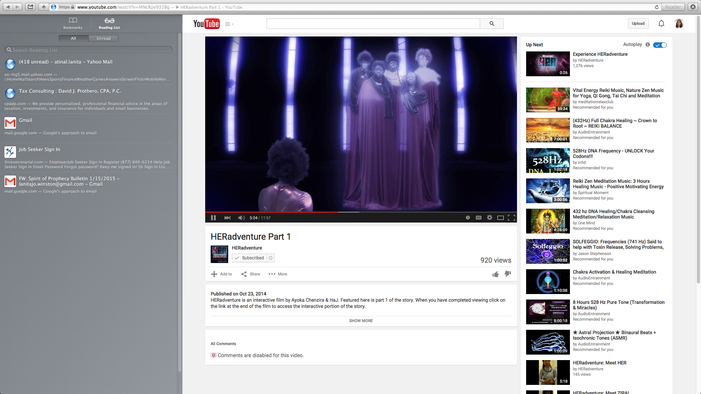Screen dimensions: 701x394
Task: Click the Autoplay info icon
Action: coord(647,45)
